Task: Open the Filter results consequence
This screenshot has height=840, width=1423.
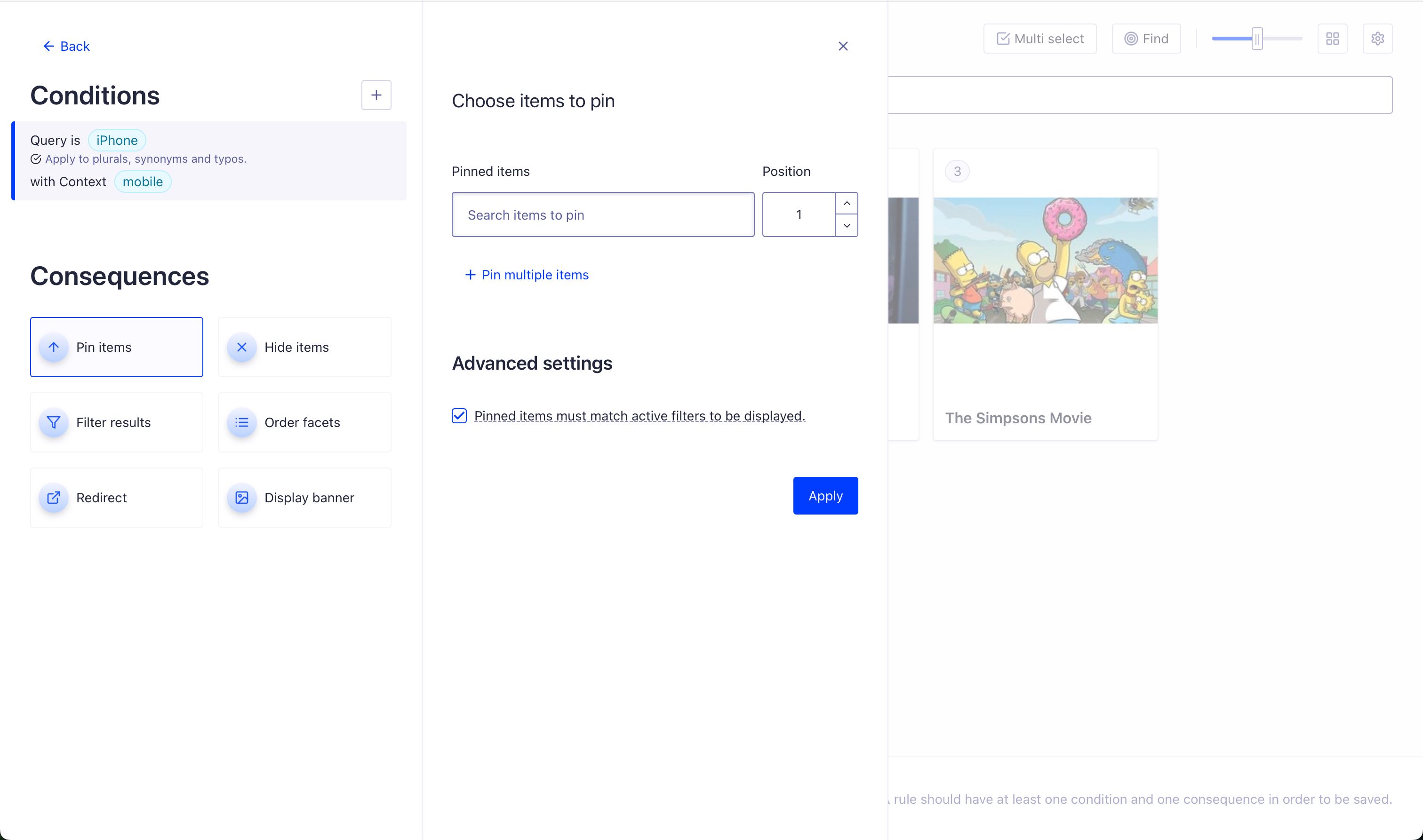Action: 116,422
